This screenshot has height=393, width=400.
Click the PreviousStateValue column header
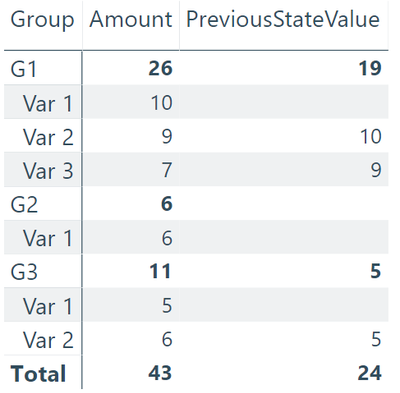283,19
